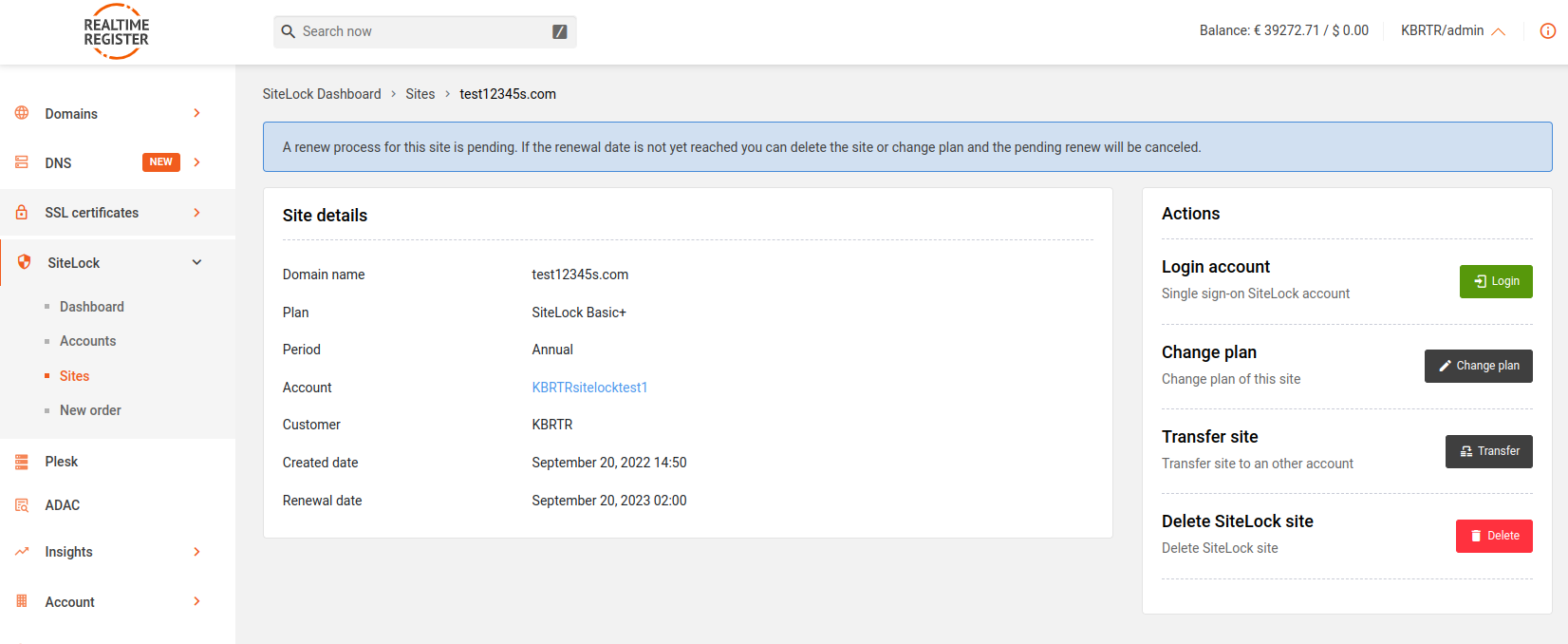The image size is (1568, 644).
Task: Click the SiteLock Basic+ plan value
Action: point(579,313)
